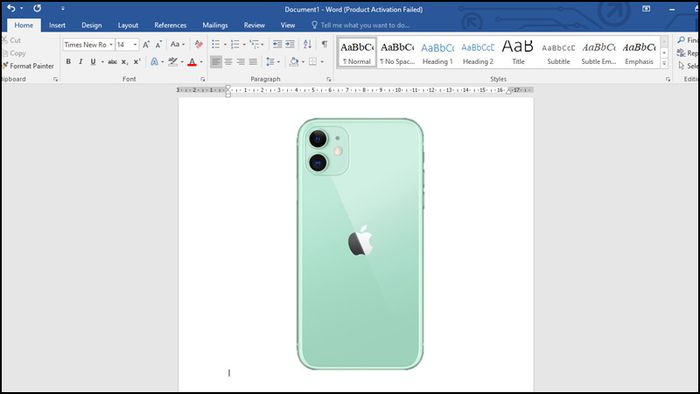Click the Format Painter button
Image resolution: width=700 pixels, height=394 pixels.
(28, 66)
